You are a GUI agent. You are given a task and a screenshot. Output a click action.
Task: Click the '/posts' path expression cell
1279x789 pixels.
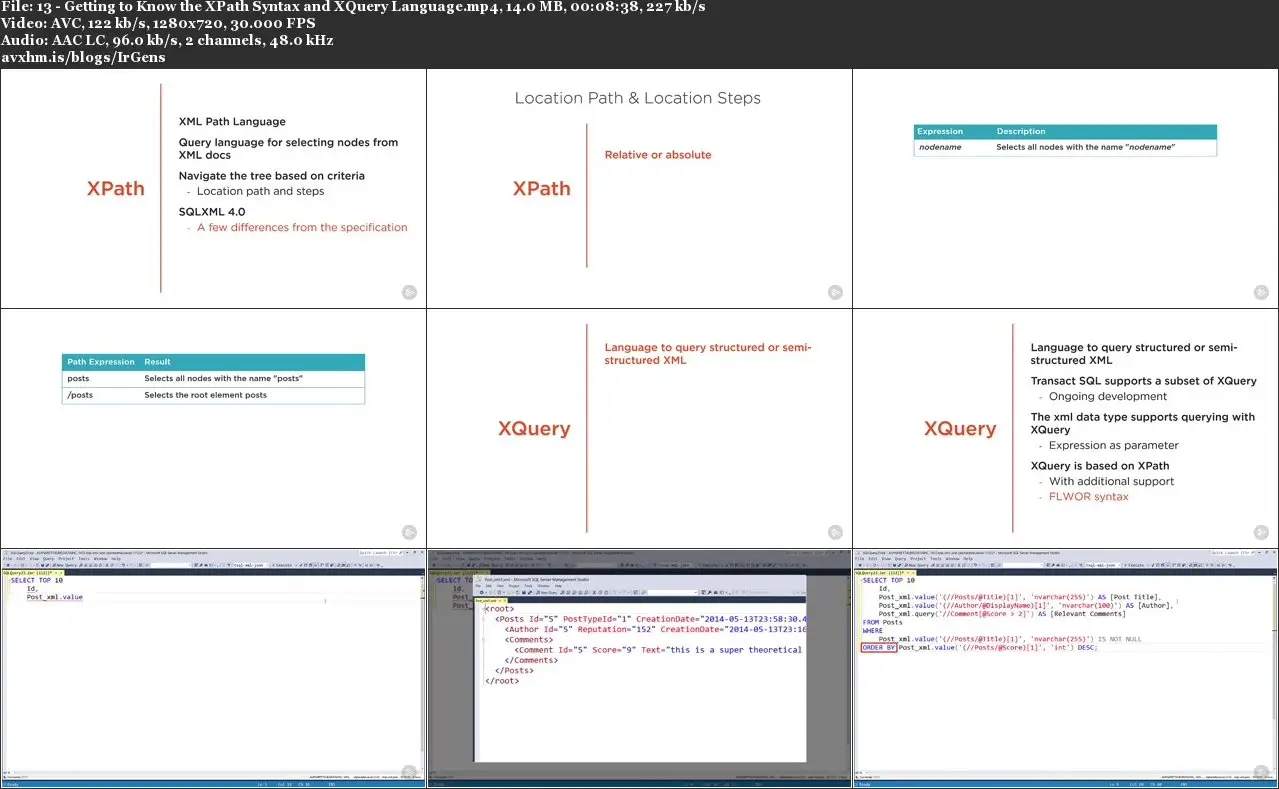click(x=79, y=395)
